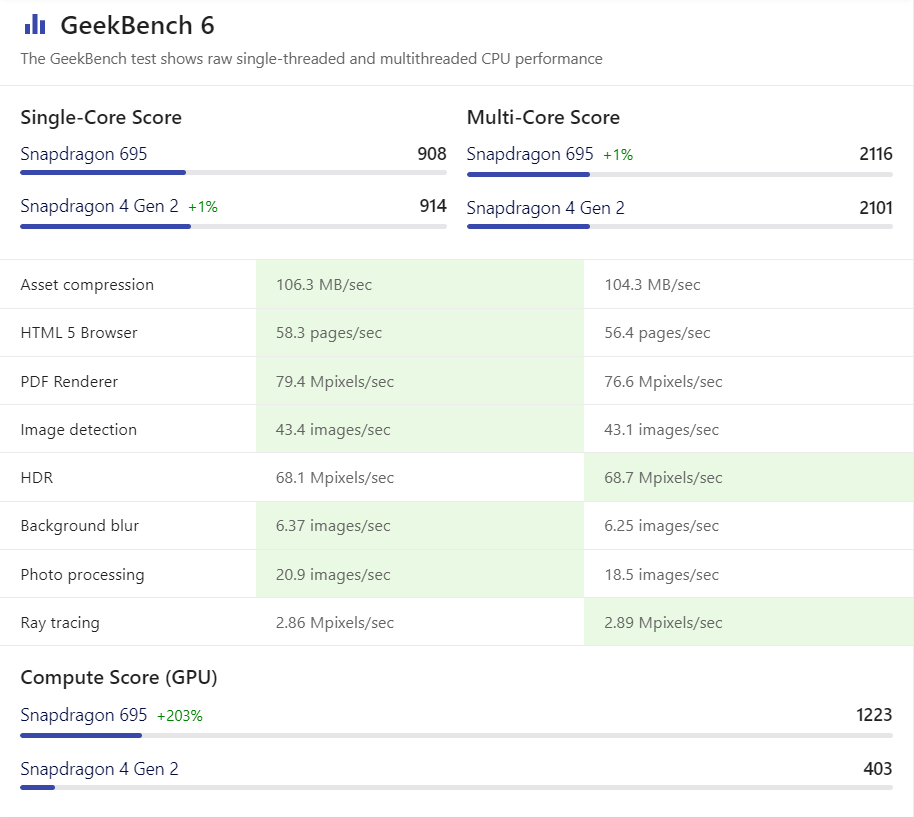Click the Image detection label
The width and height of the screenshot is (914, 817).
(x=78, y=429)
